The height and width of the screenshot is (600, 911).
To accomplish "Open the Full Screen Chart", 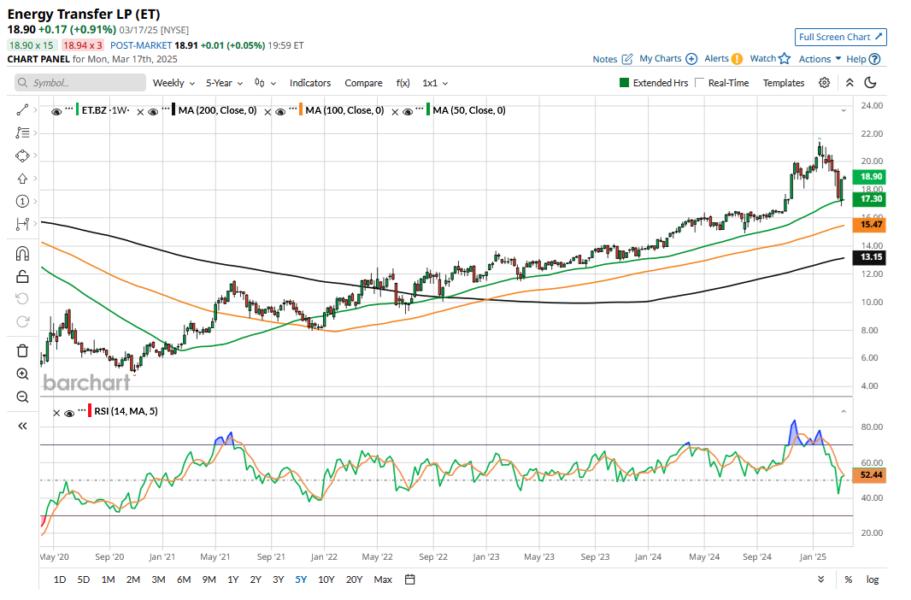I will point(840,37).
